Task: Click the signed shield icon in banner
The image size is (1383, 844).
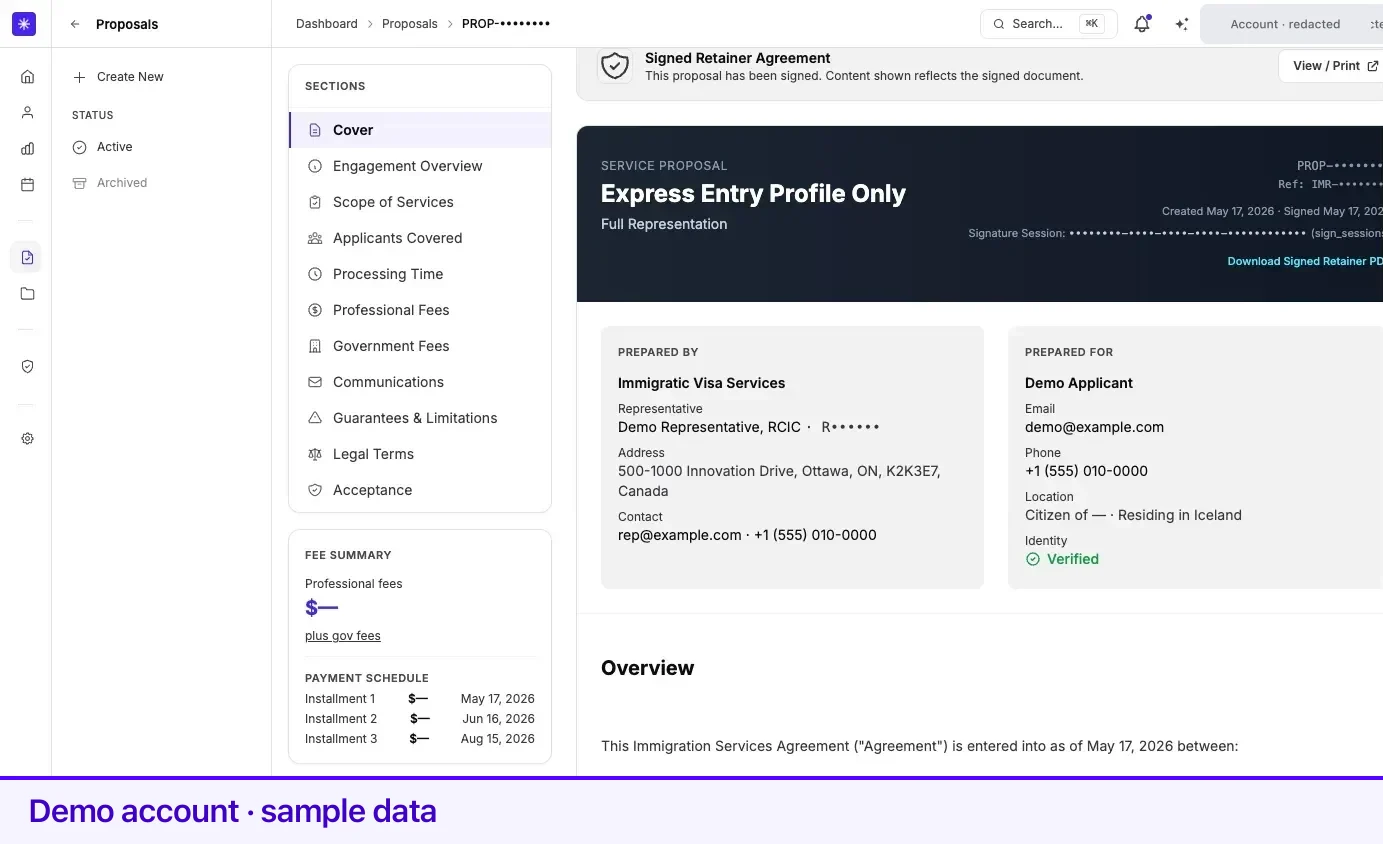Action: pyautogui.click(x=615, y=66)
